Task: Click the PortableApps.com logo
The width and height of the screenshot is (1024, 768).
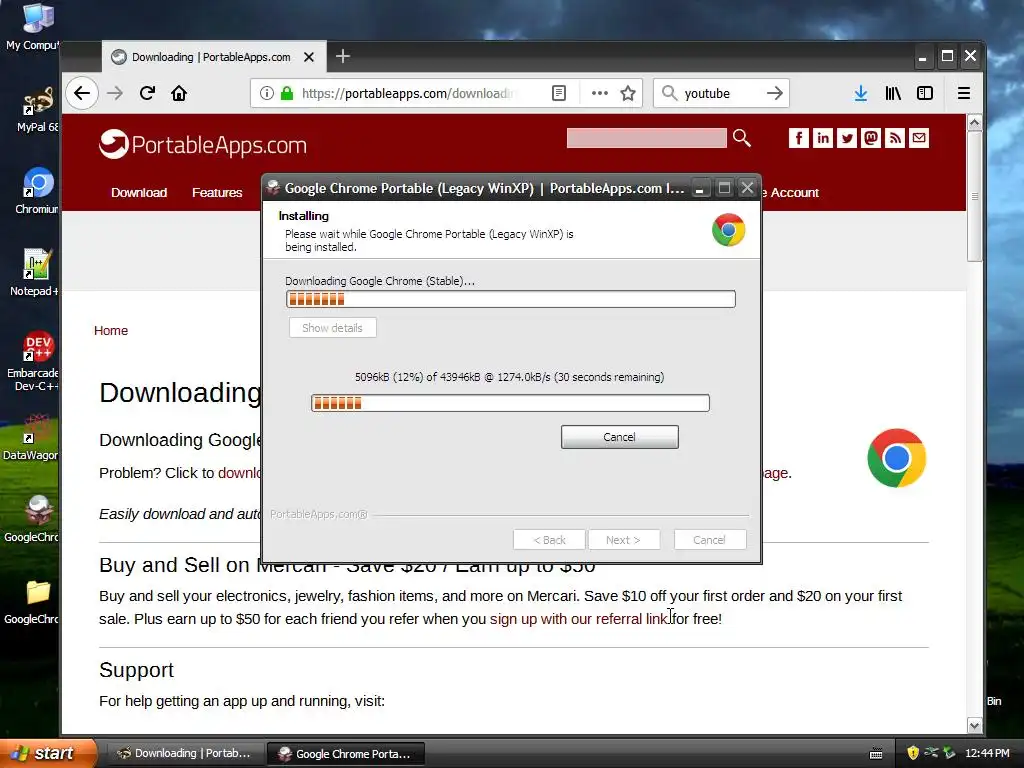Action: click(202, 144)
